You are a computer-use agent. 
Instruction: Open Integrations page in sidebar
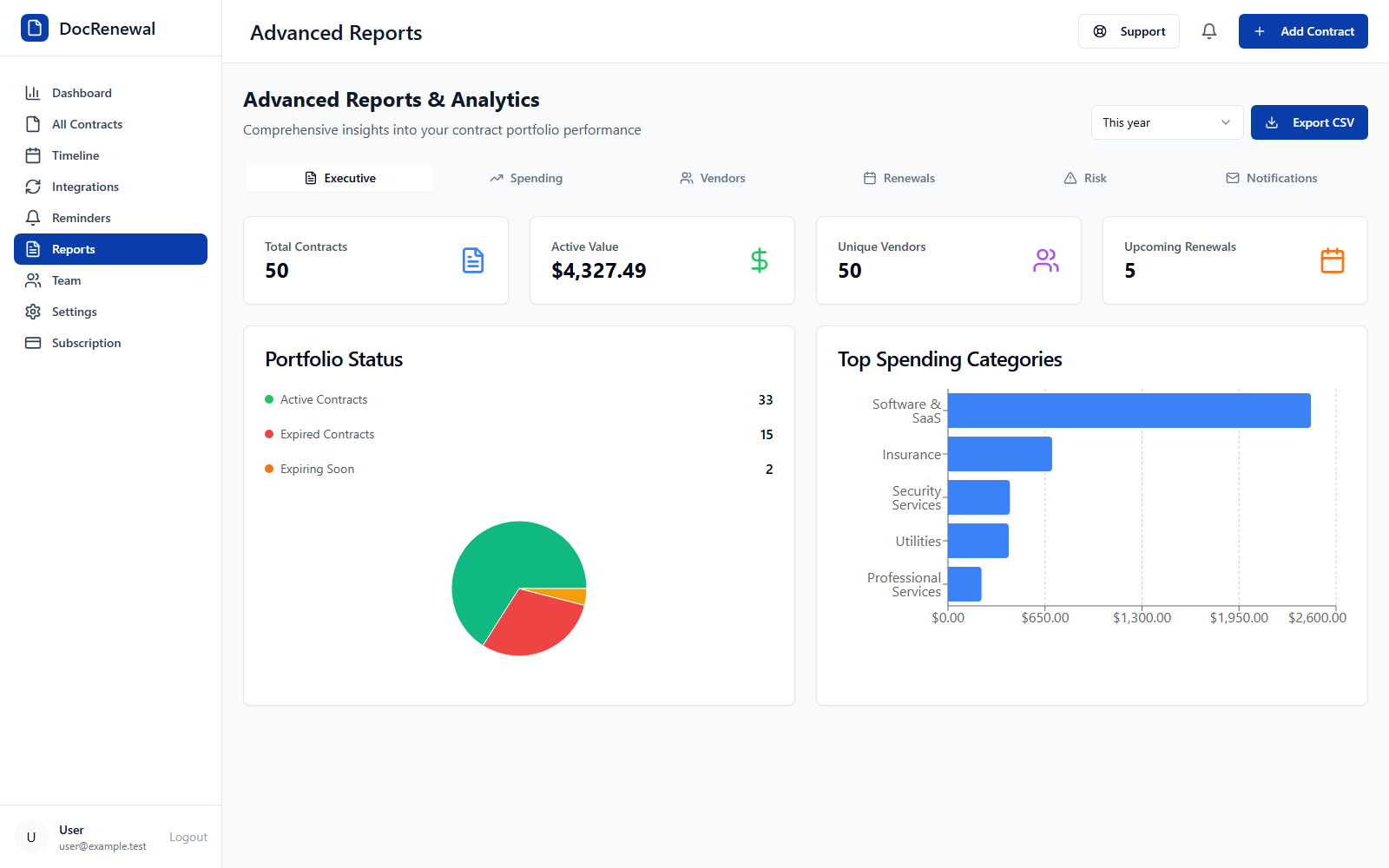[110, 187]
